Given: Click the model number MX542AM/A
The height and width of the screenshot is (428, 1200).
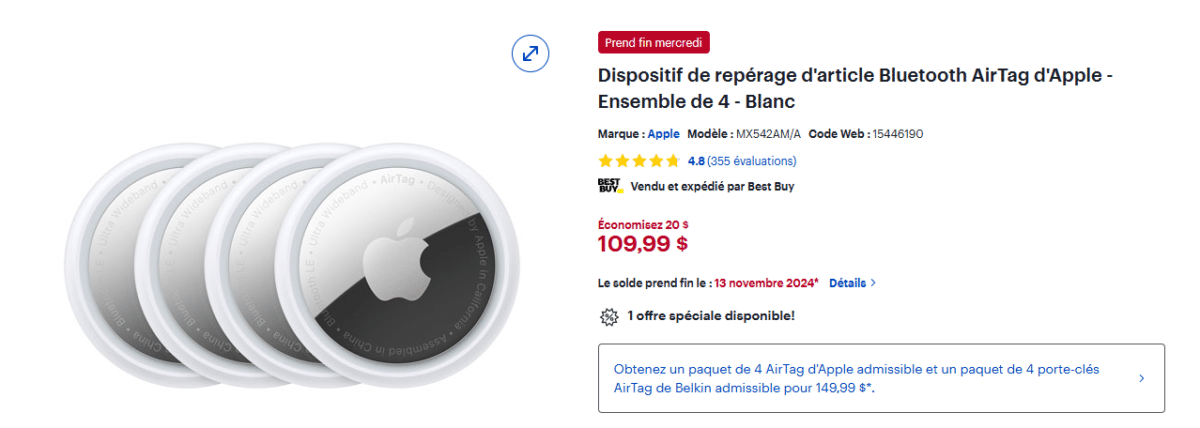Looking at the screenshot, I should point(768,134).
